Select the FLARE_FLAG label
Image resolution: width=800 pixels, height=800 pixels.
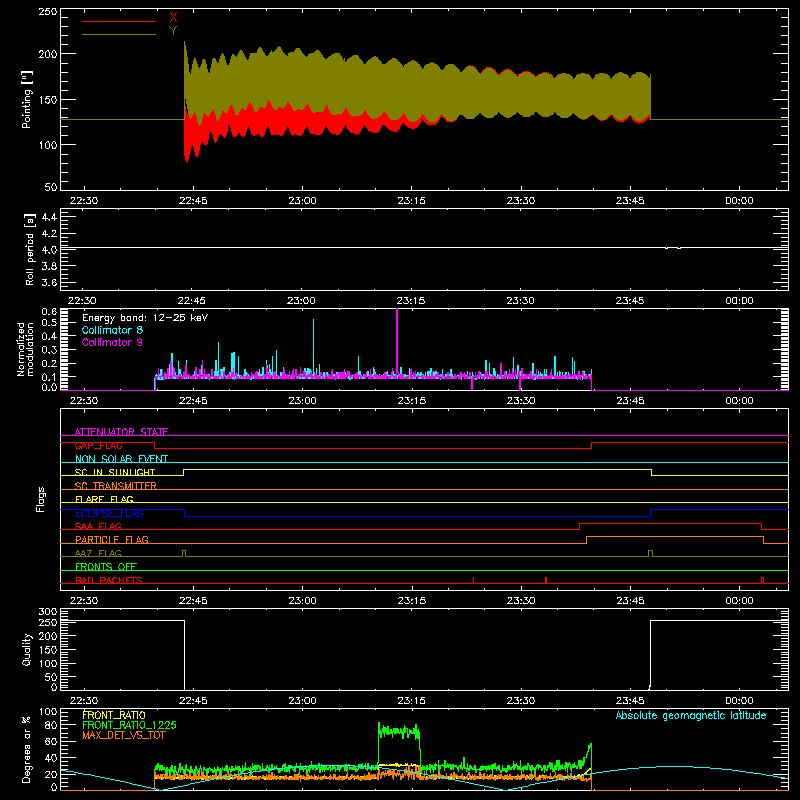click(x=104, y=499)
